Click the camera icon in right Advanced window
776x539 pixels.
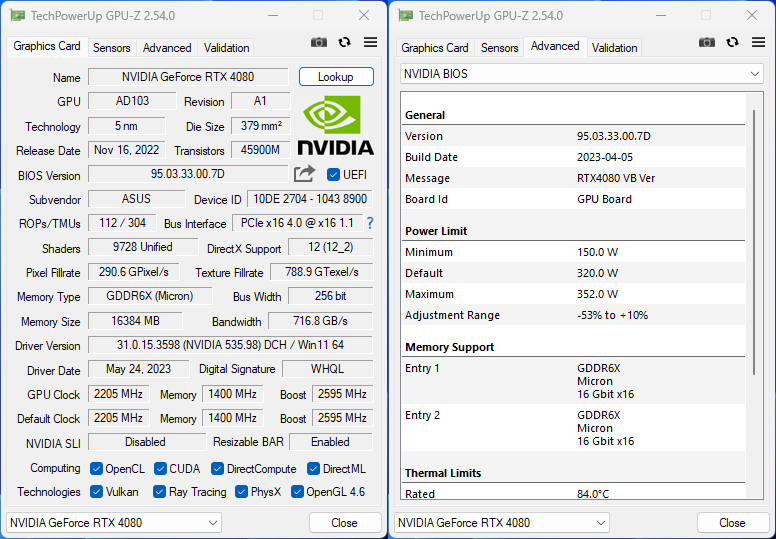pos(707,43)
